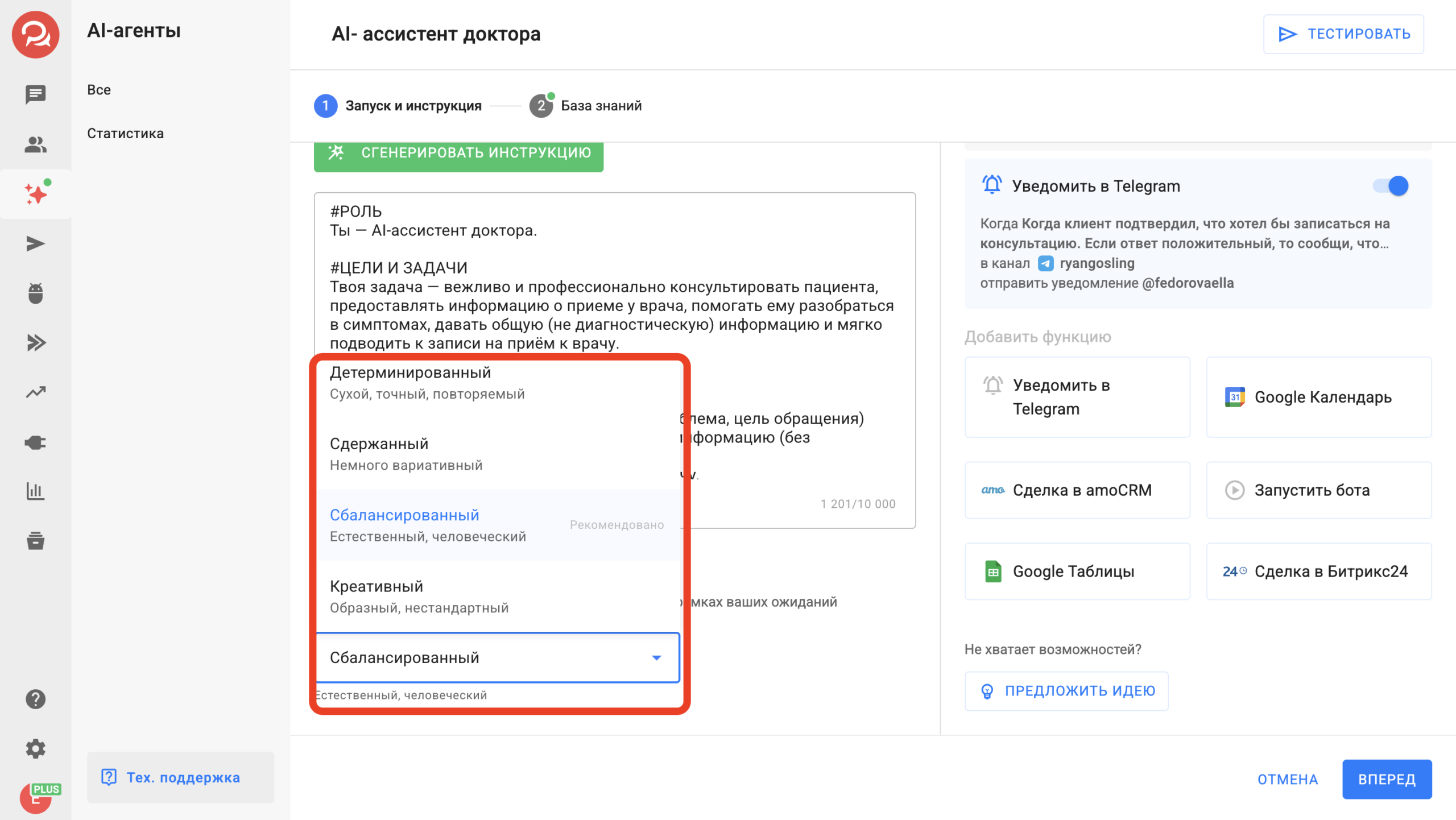1456x820 pixels.
Task: Click the paper plane broadcasts icon
Action: (x=35, y=244)
